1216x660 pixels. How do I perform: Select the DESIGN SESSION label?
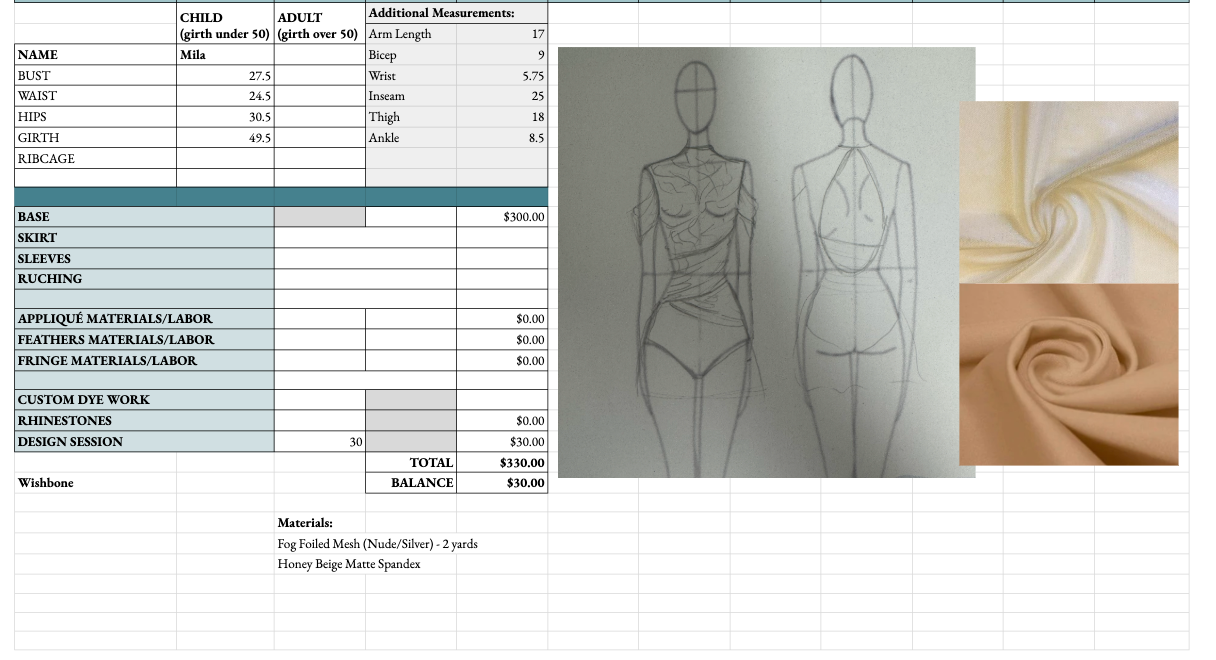point(145,442)
